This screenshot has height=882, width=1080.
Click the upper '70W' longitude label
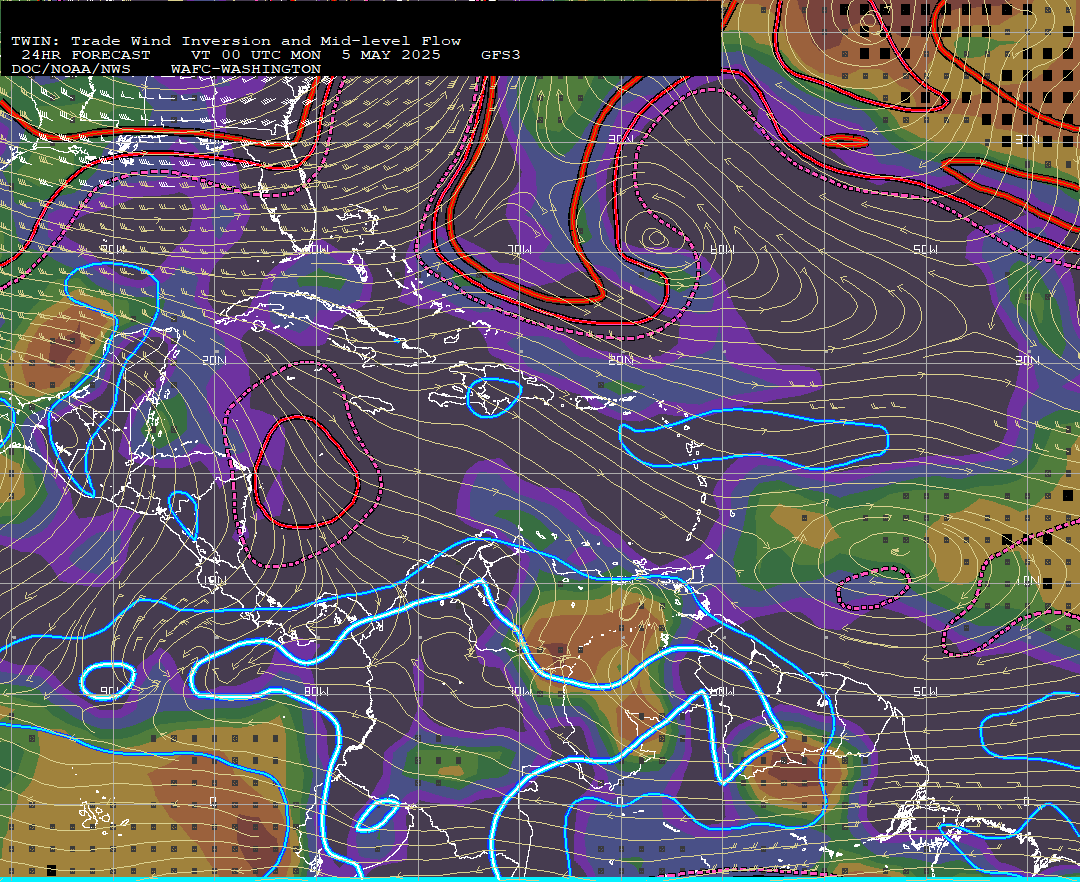pos(520,249)
